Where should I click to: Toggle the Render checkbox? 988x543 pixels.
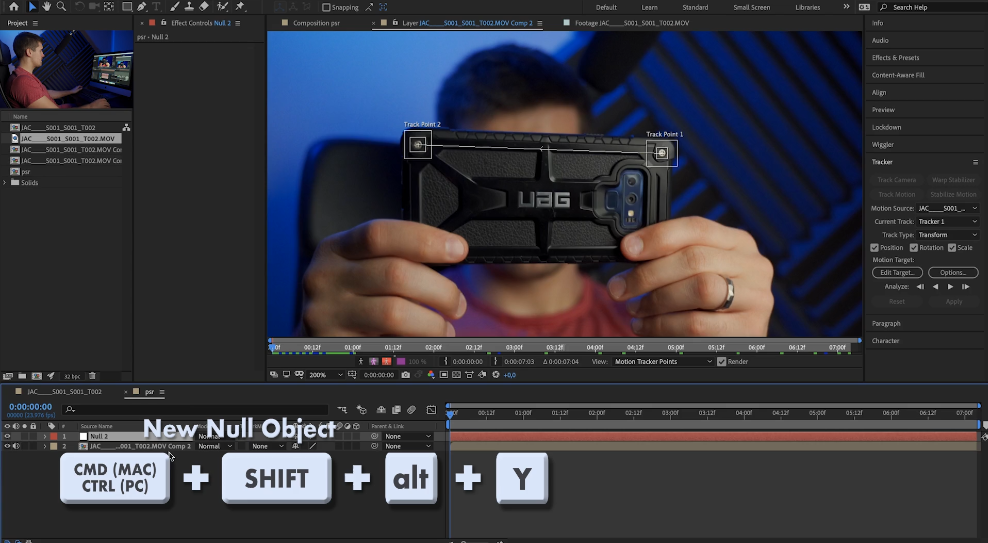tap(721, 362)
